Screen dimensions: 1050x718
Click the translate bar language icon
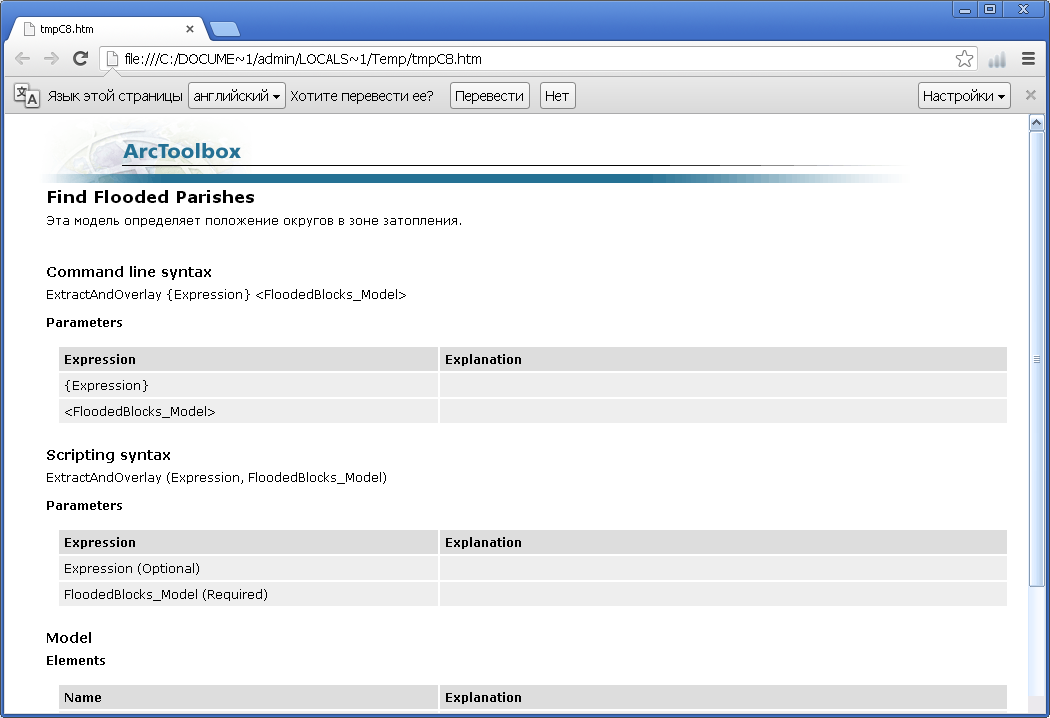pyautogui.click(x=27, y=96)
